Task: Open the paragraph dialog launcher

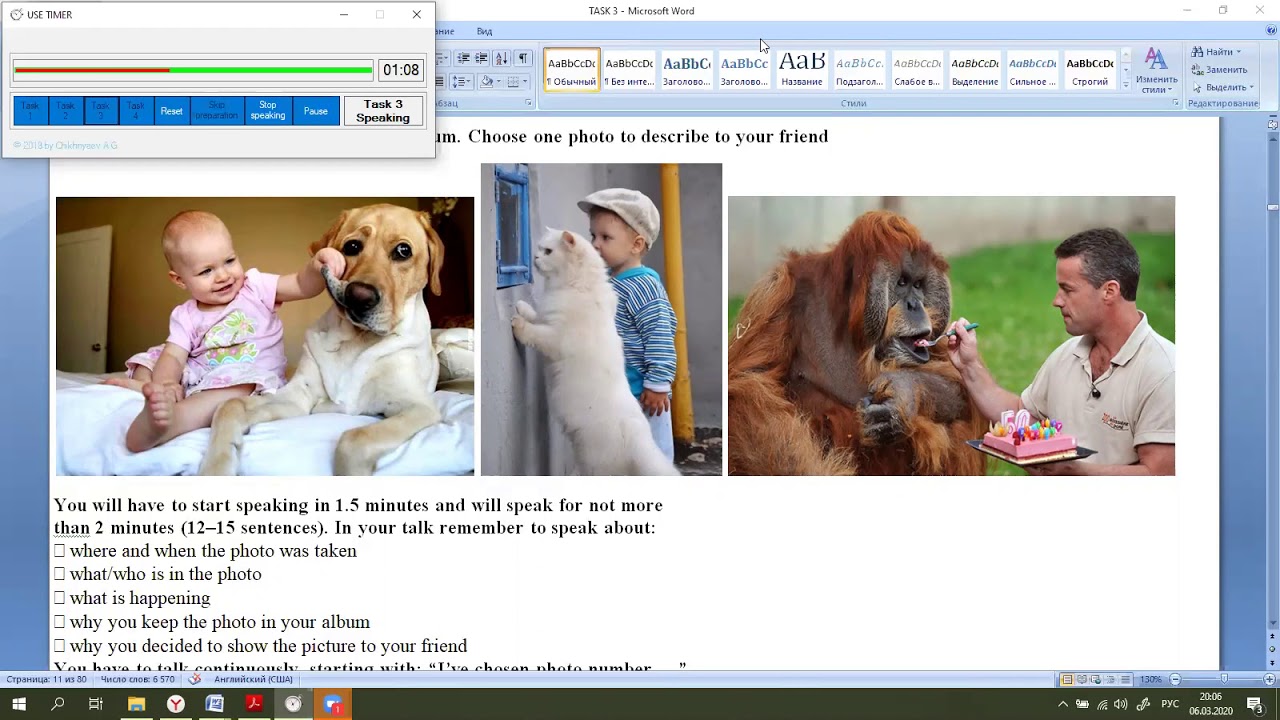Action: click(529, 103)
